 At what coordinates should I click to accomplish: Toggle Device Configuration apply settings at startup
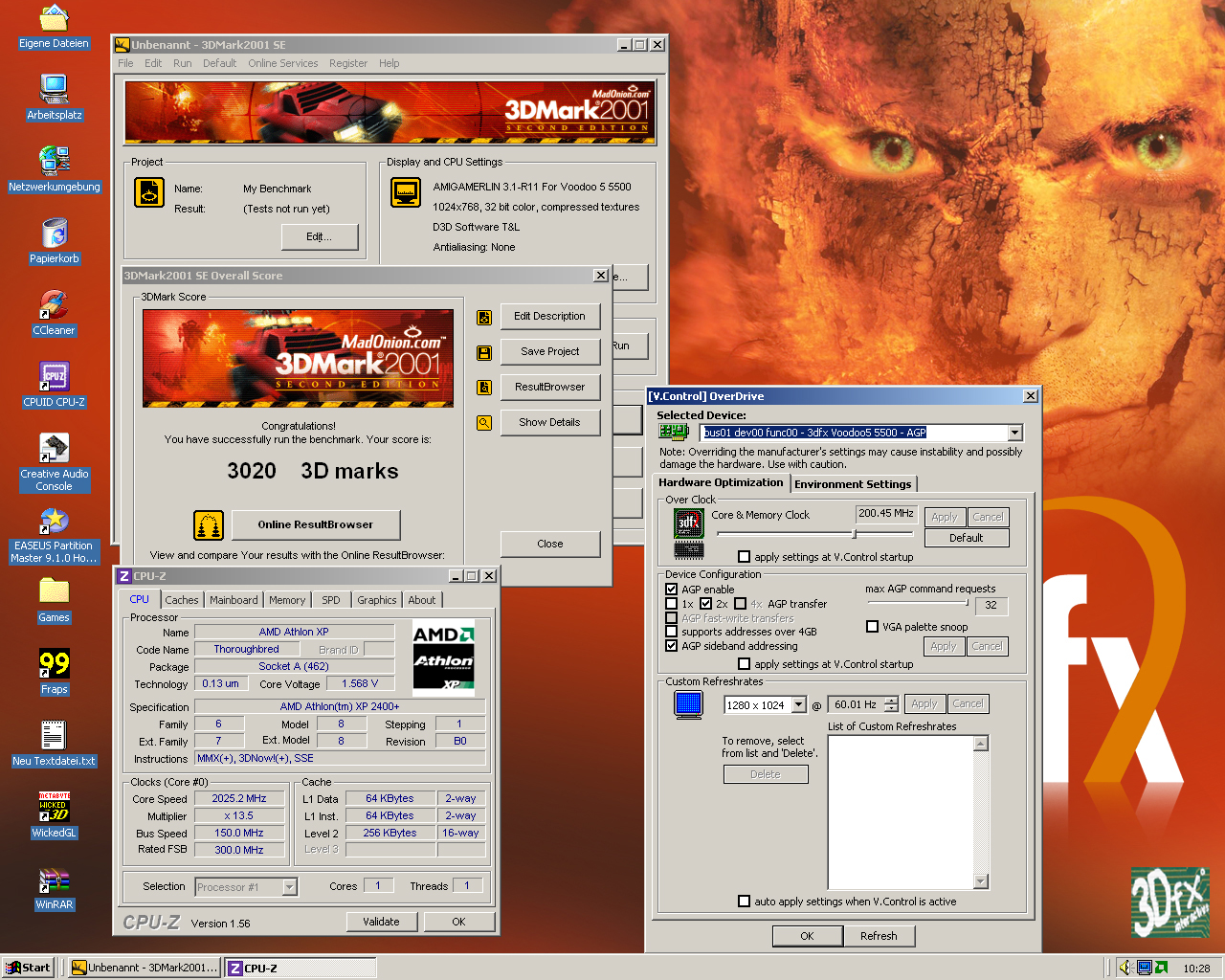(x=744, y=664)
